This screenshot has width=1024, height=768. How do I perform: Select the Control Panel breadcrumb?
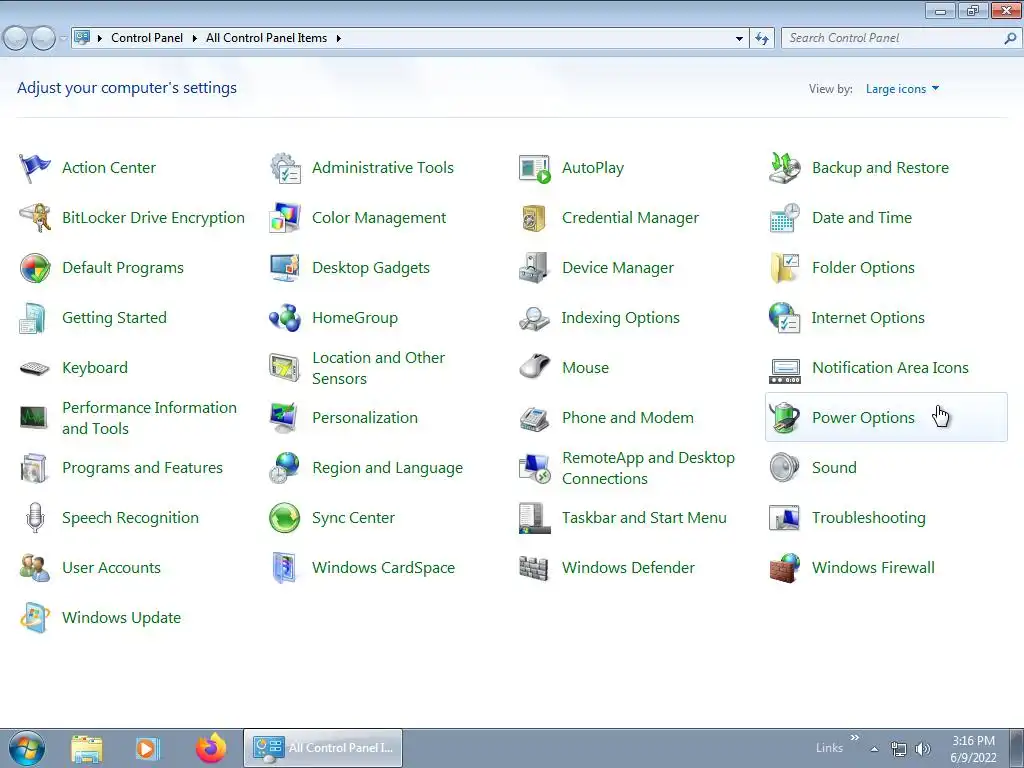[x=147, y=39]
